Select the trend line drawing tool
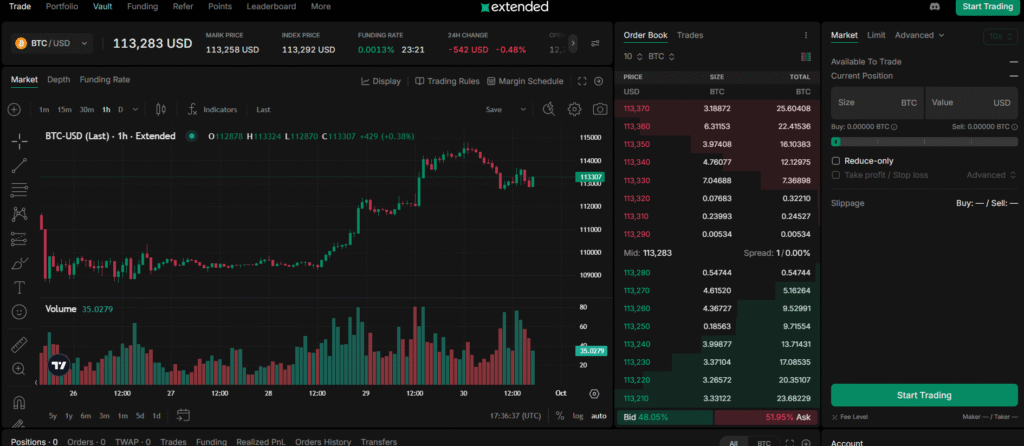Viewport: 1024px width, 446px height. (x=20, y=165)
